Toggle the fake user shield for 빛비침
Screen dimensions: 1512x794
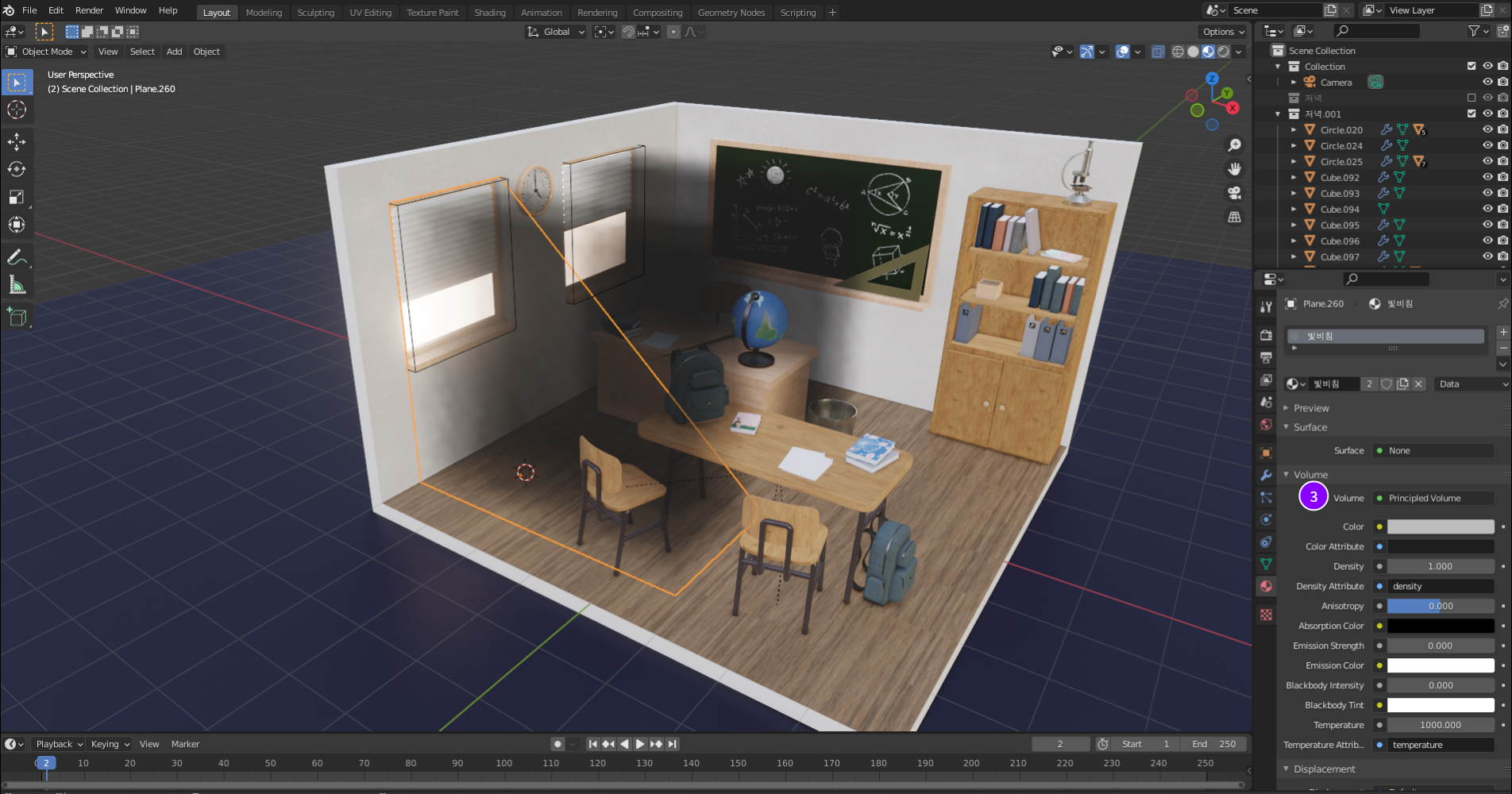1387,384
